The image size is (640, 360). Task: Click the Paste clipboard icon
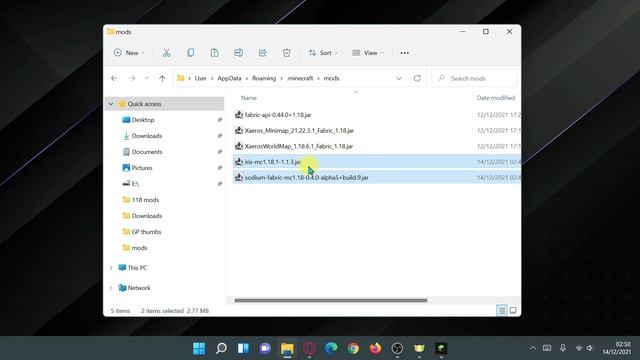[x=215, y=53]
